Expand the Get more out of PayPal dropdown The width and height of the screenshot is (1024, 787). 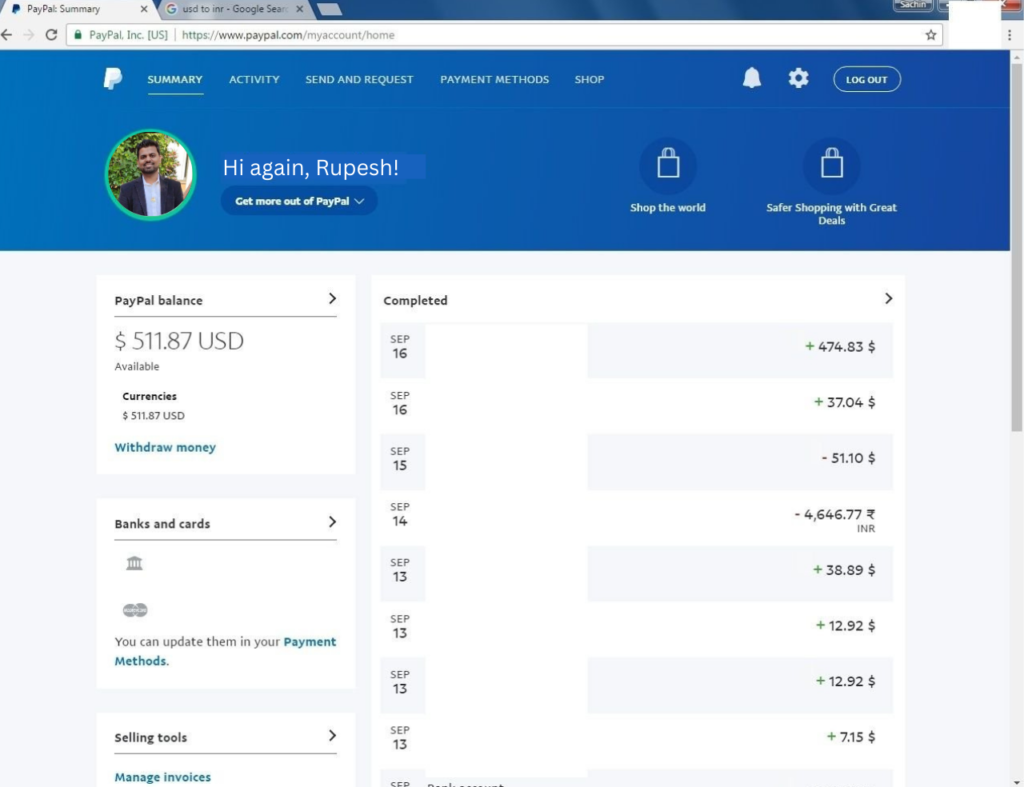coord(299,201)
